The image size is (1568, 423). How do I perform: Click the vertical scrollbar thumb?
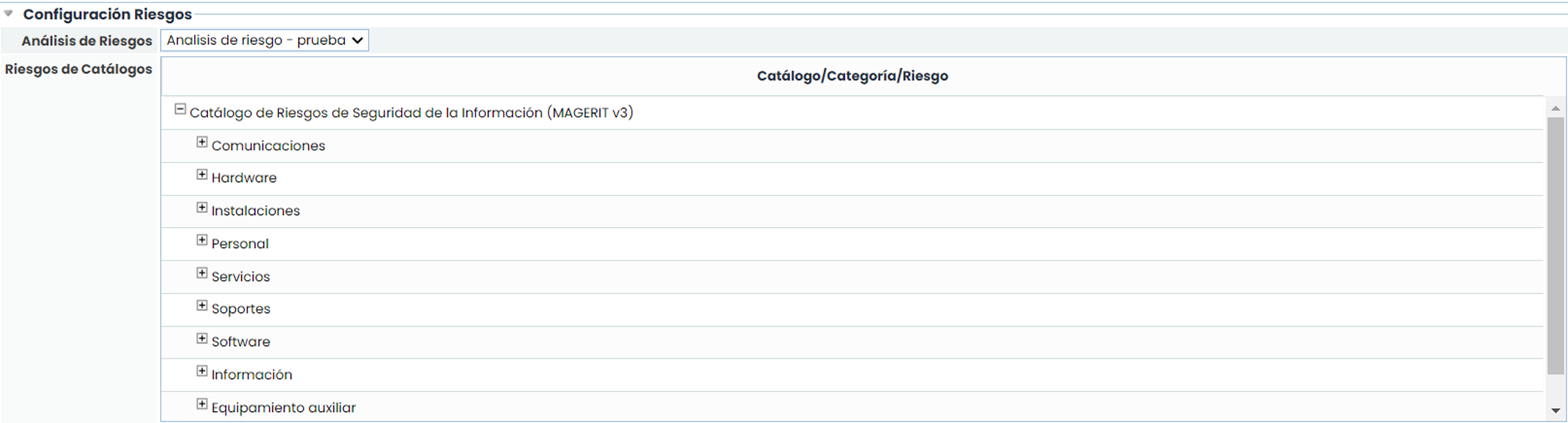[x=1556, y=245]
